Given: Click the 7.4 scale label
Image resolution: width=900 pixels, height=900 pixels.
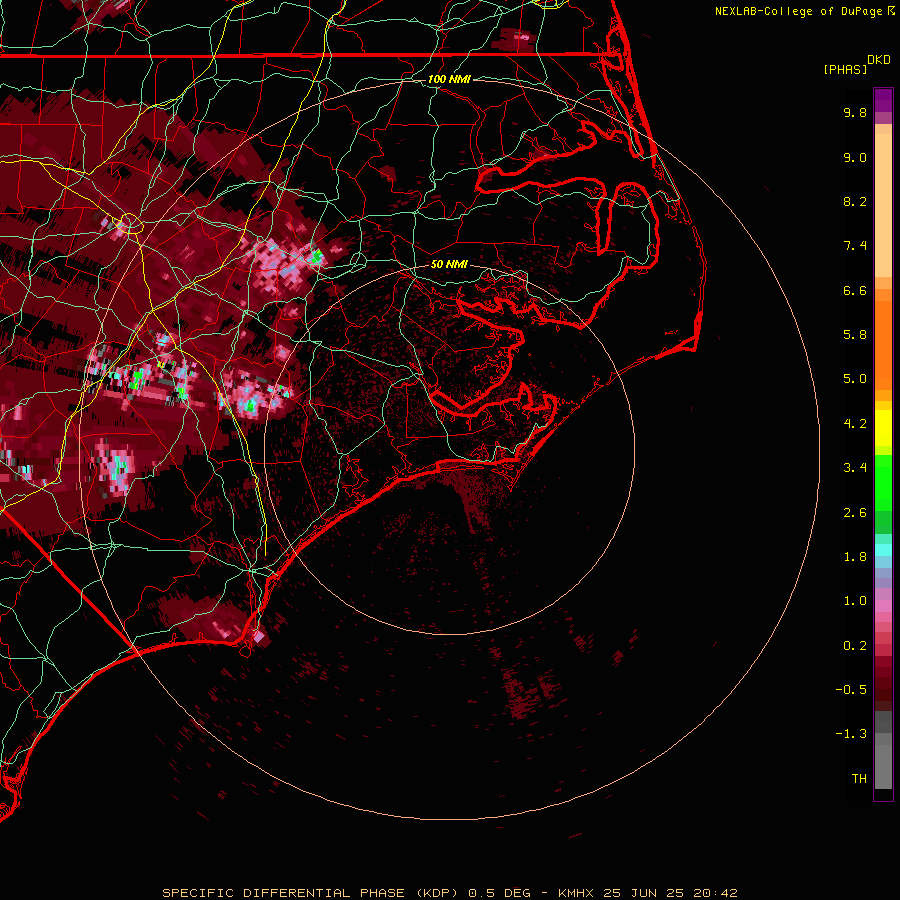Looking at the screenshot, I should (855, 246).
